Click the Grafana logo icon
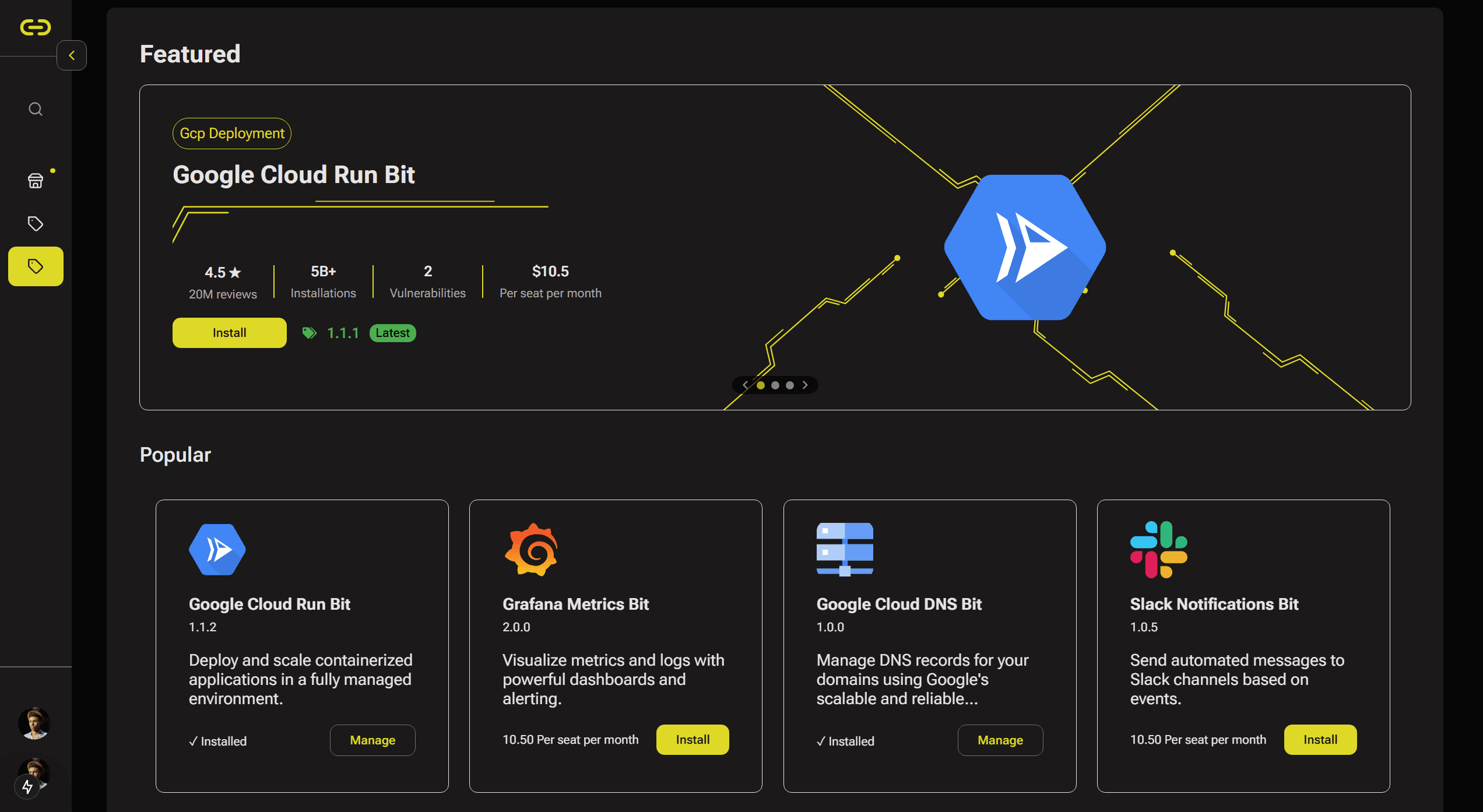Screen dimensions: 1483x812 click(x=531, y=550)
